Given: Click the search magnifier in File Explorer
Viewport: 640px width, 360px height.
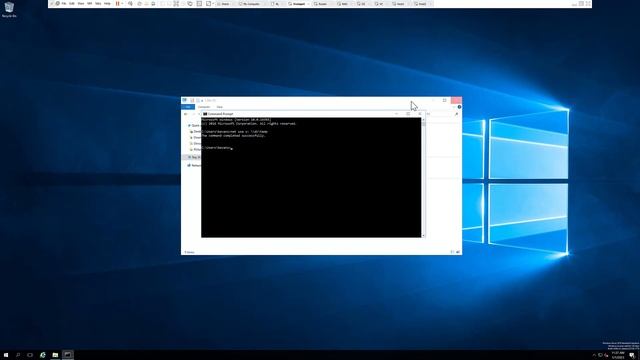Looking at the screenshot, I should pos(456,114).
